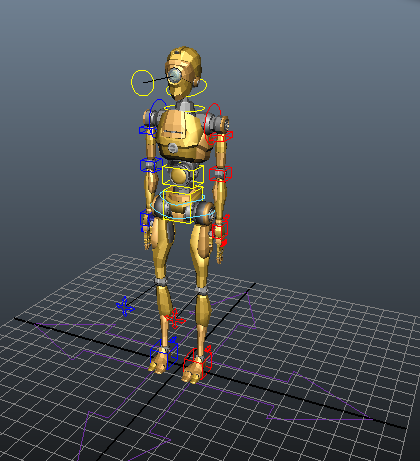
Task: Select the red knee pole-vector star
Action: pyautogui.click(x=175, y=319)
